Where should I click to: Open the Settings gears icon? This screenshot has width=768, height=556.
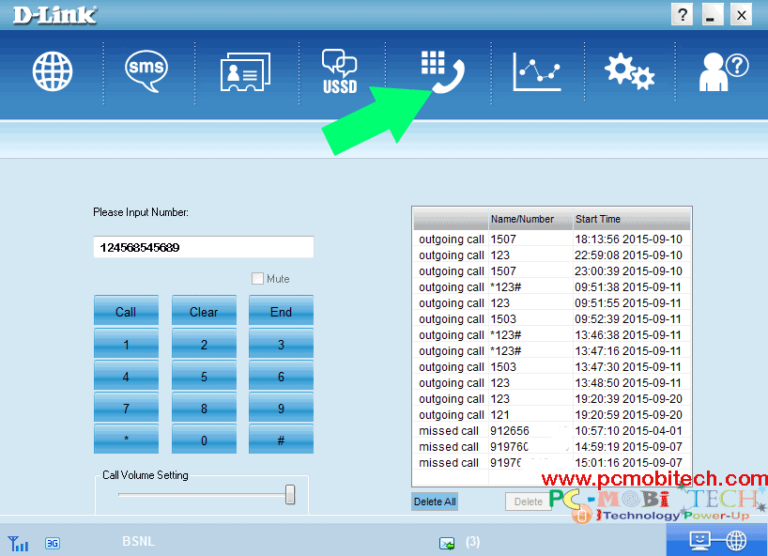[629, 72]
